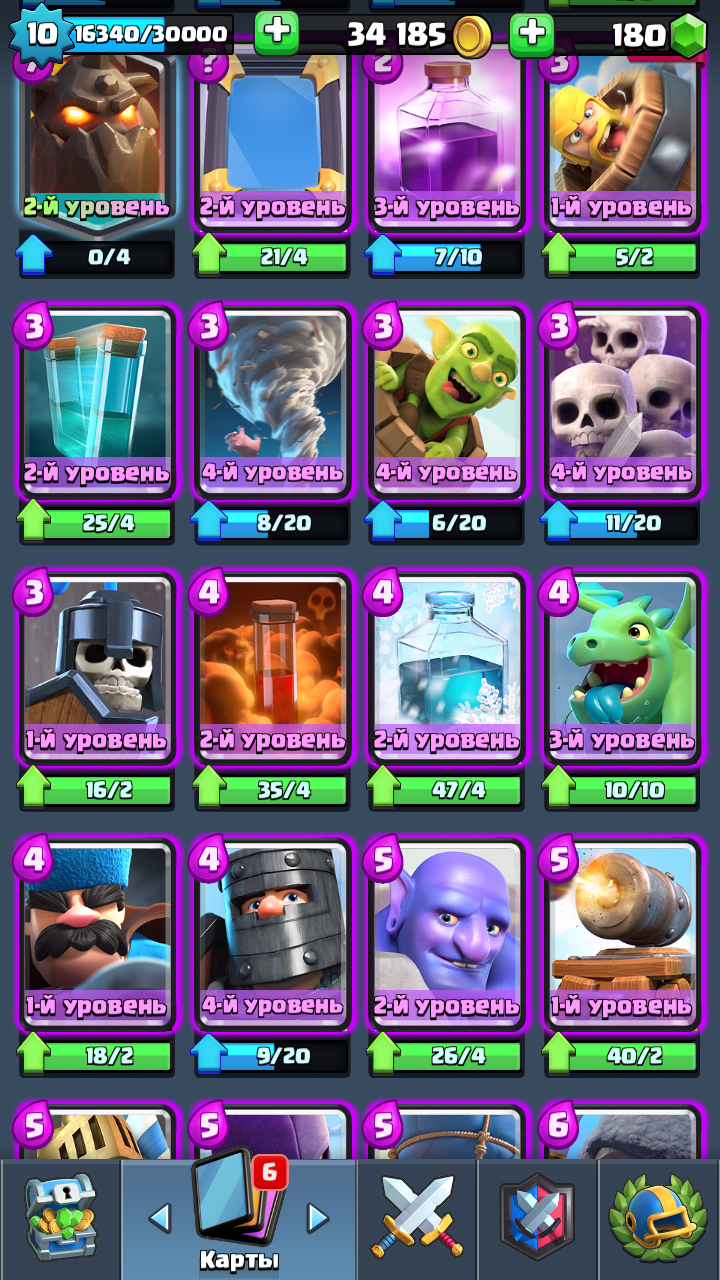Tap the experience bar 16340/30000
Image resolution: width=720 pixels, height=1280 pixels.
(x=150, y=34)
